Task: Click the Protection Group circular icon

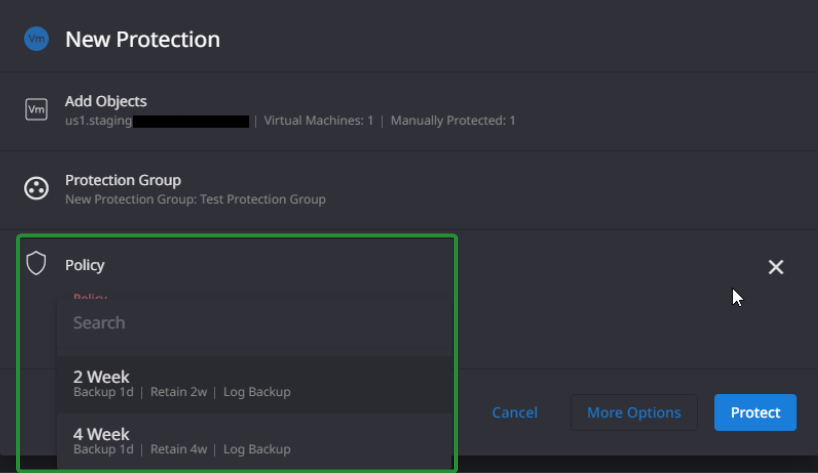Action: pyautogui.click(x=37, y=188)
